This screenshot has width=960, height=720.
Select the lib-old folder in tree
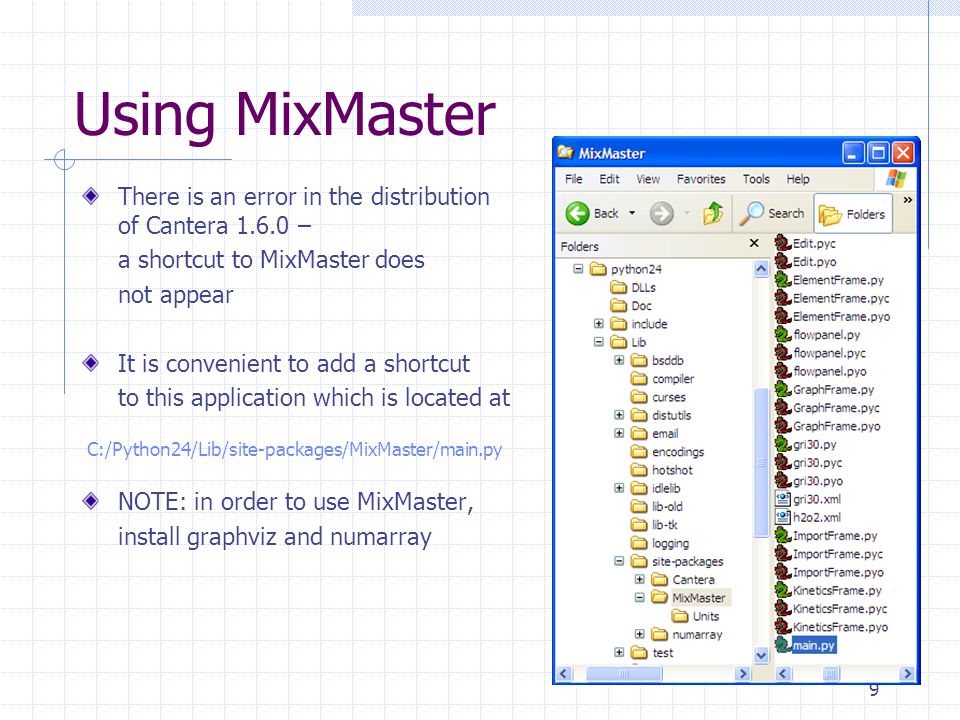657,507
